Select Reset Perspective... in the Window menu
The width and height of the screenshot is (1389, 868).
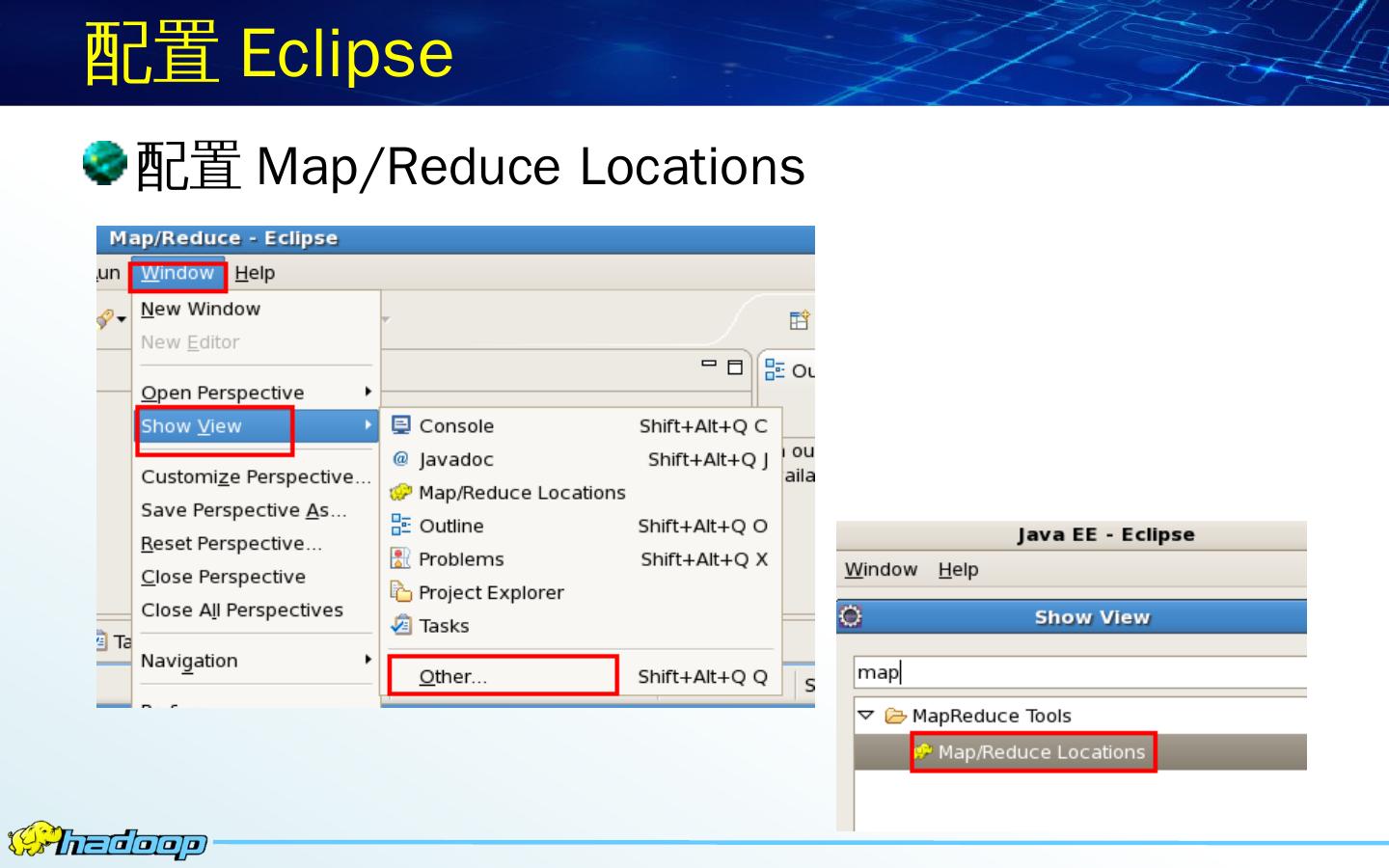tap(256, 543)
